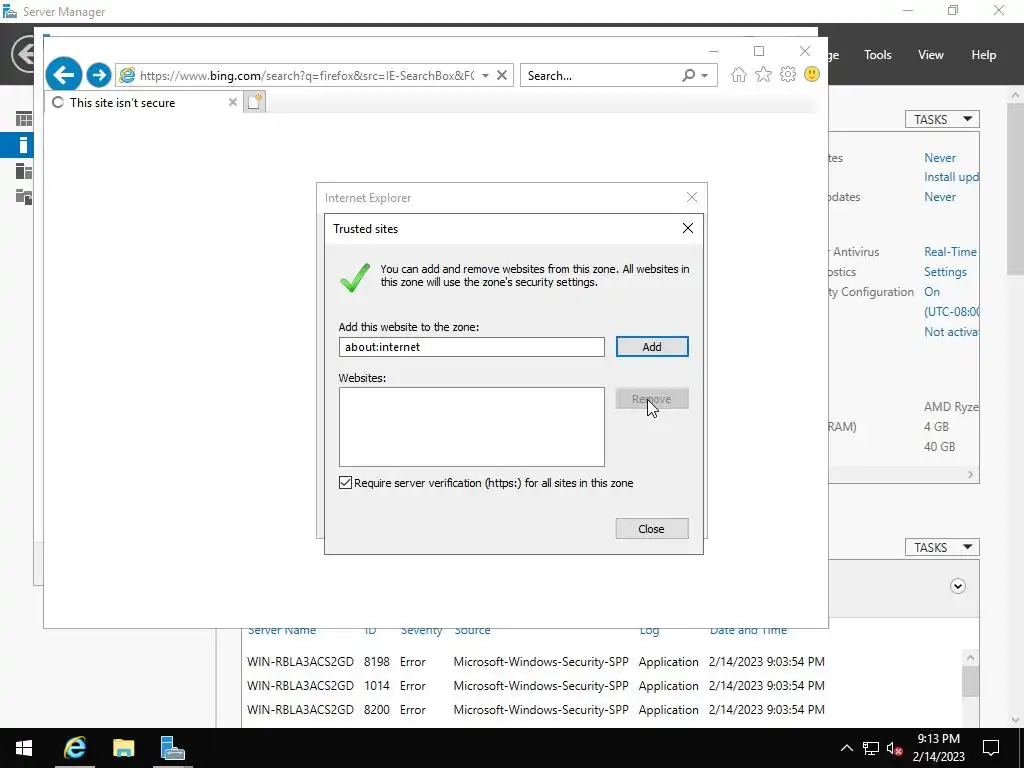Viewport: 1024px width, 768px height.
Task: Sort events by Log column
Action: [649, 630]
